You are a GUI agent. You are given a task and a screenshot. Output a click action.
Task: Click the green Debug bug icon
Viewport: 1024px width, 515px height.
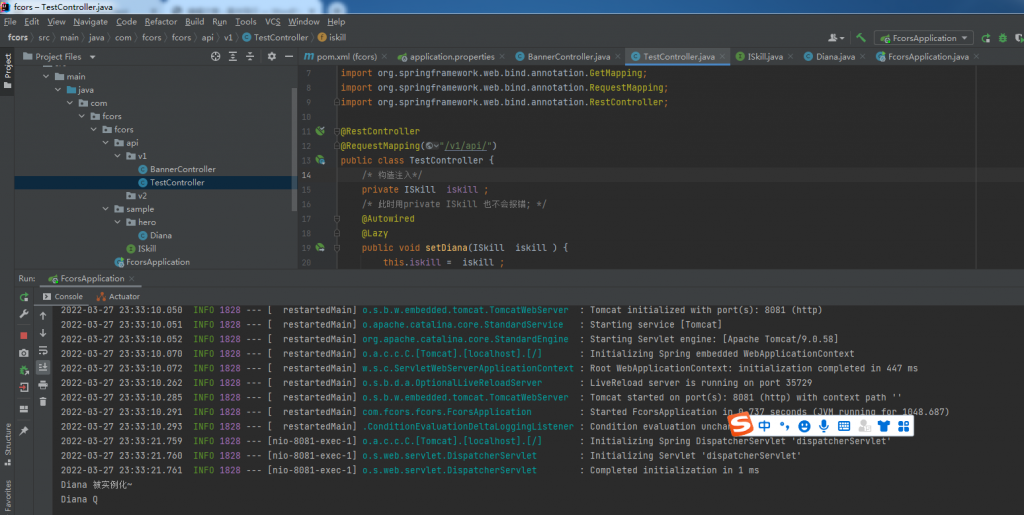[1002, 38]
